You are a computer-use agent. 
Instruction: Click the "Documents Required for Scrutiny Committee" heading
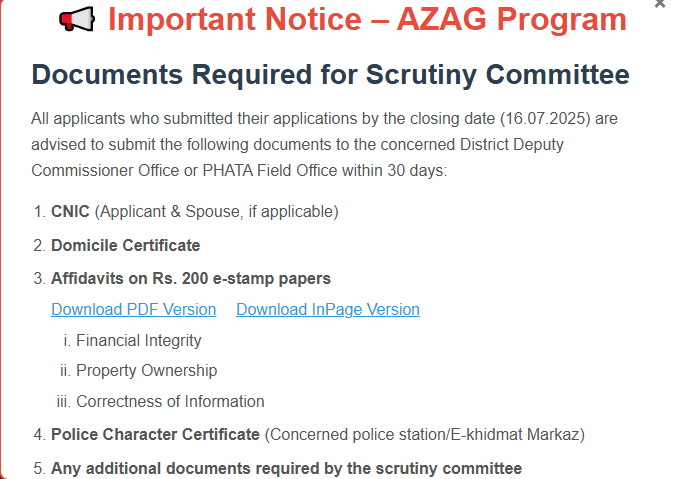point(331,75)
